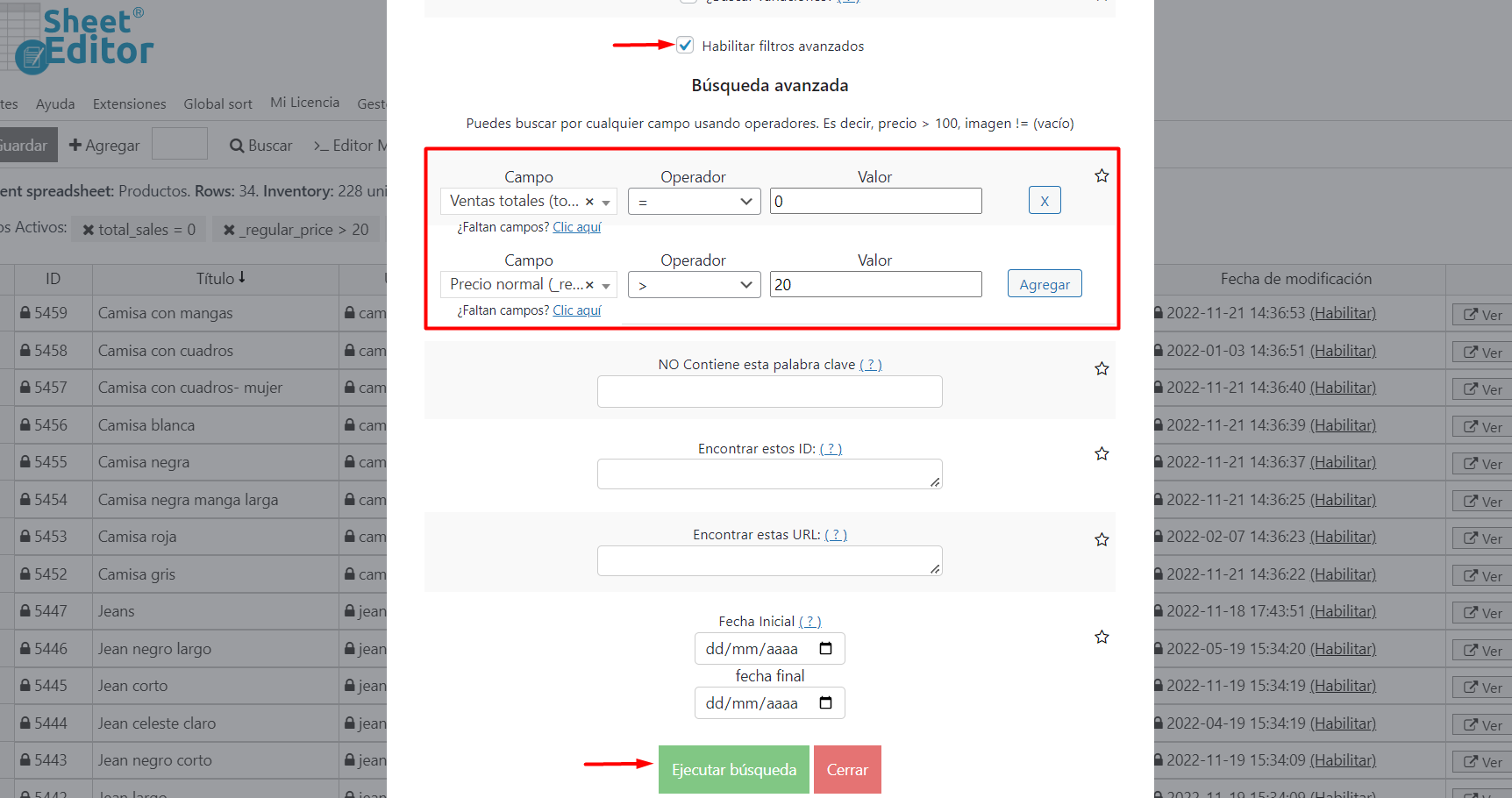Star the Fecha Inicial date filter
Screen dimensions: 1512x798
click(x=1102, y=638)
